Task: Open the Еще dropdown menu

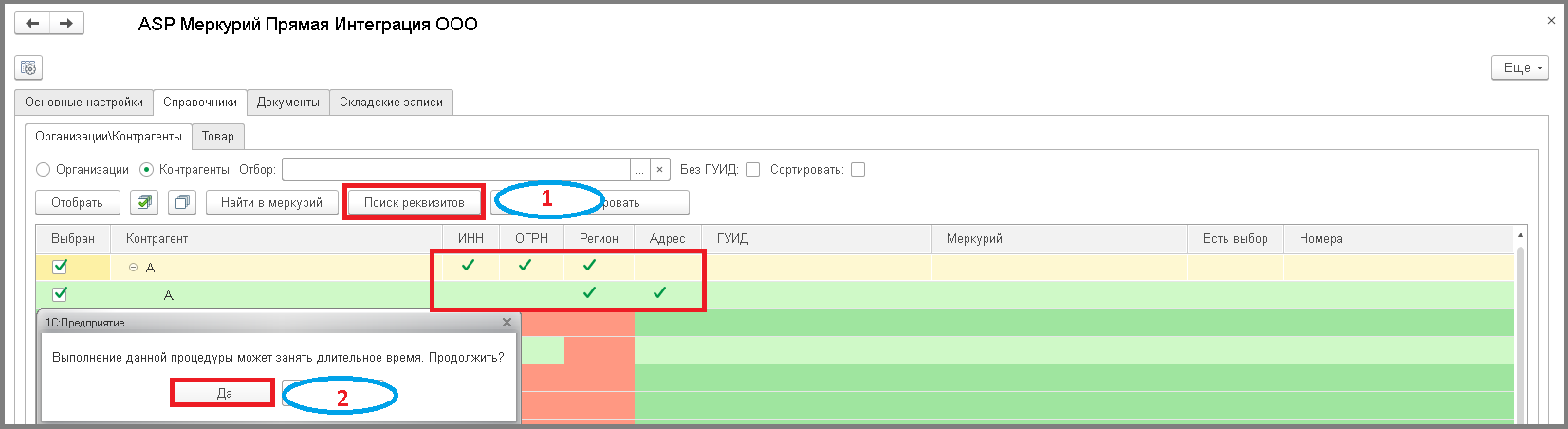Action: click(1520, 67)
